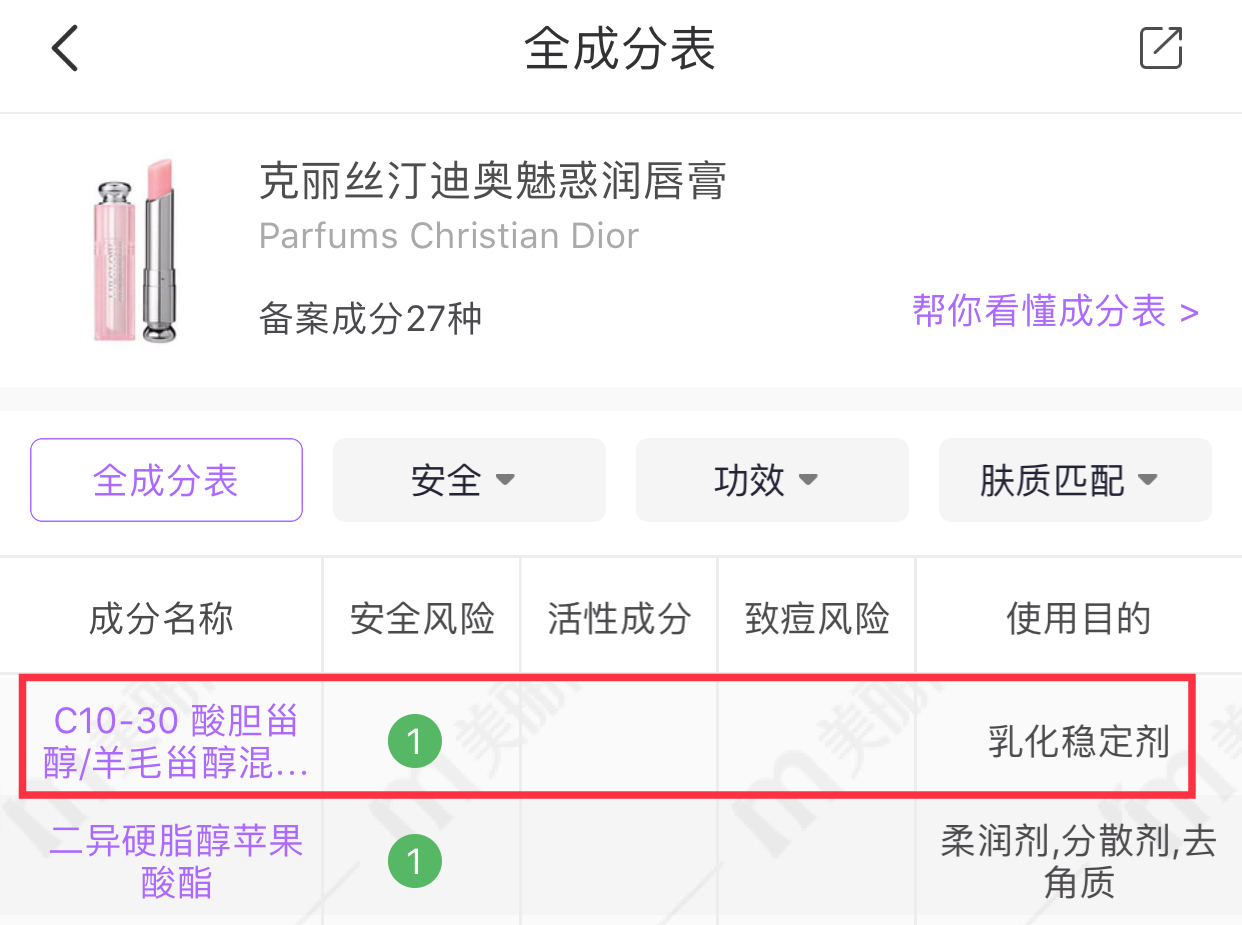The width and height of the screenshot is (1242, 925).
Task: Tap the Dior lipstick product thumbnail
Action: 135,250
